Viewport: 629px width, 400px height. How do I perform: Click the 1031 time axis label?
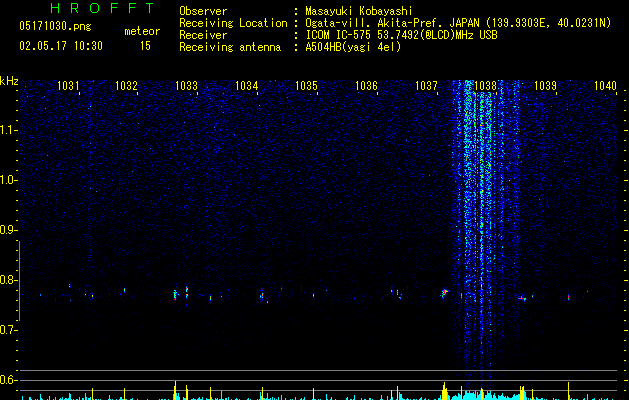click(68, 86)
